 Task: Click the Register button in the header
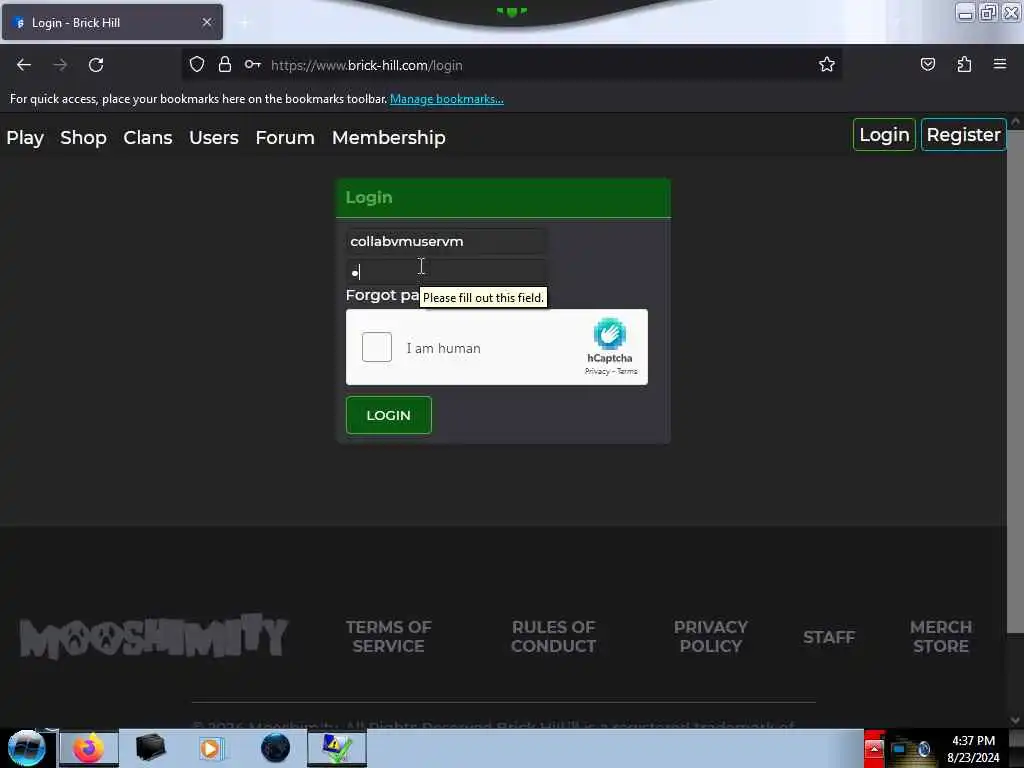click(x=963, y=135)
